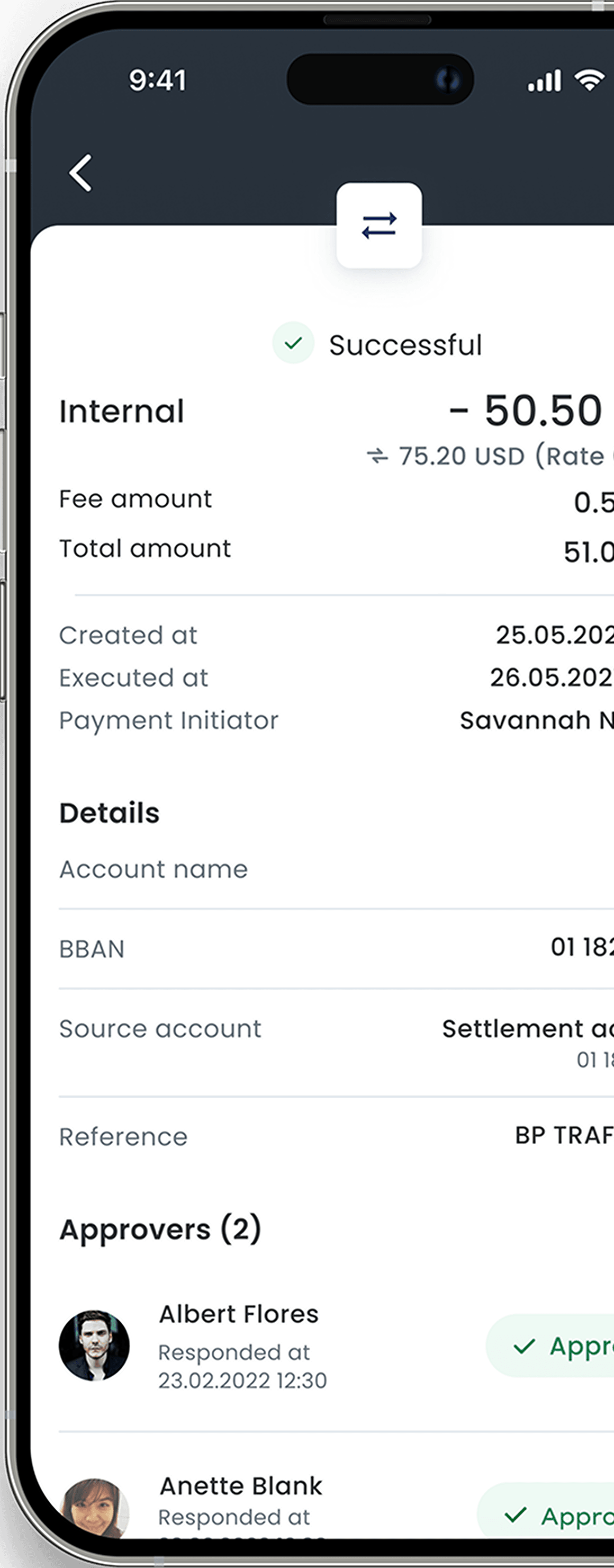Image resolution: width=614 pixels, height=1568 pixels.
Task: Tap the back arrow icon
Action: click(x=80, y=173)
